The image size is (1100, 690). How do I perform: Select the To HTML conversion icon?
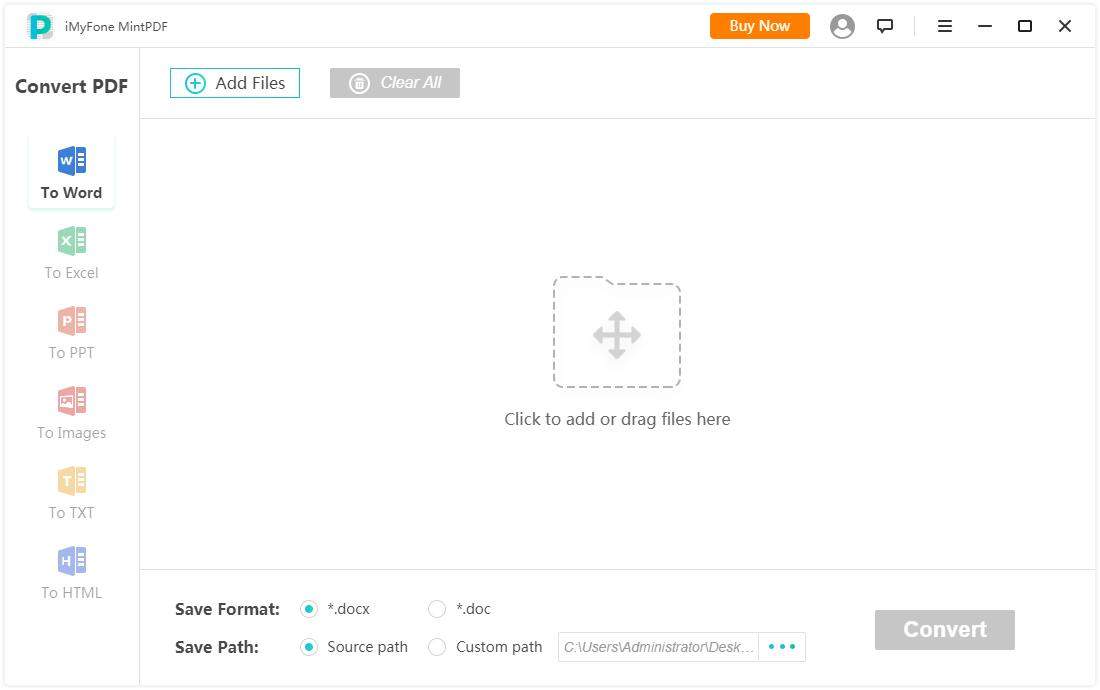[71, 560]
